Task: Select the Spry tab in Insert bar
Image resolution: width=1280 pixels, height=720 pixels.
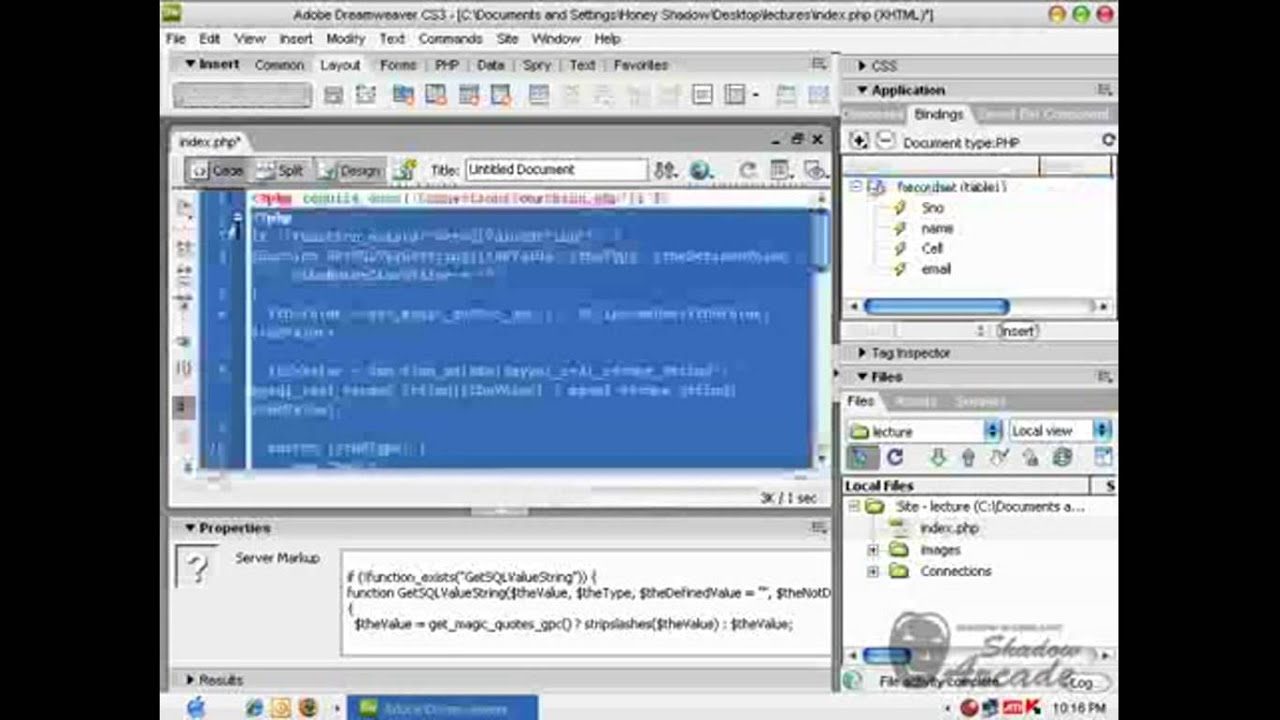Action: pos(537,65)
